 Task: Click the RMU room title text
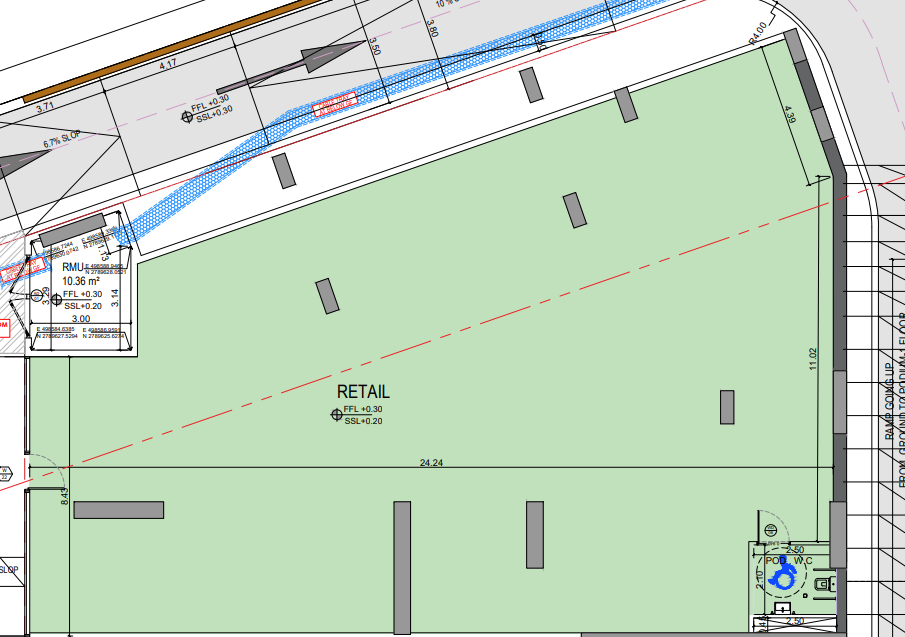(x=72, y=267)
